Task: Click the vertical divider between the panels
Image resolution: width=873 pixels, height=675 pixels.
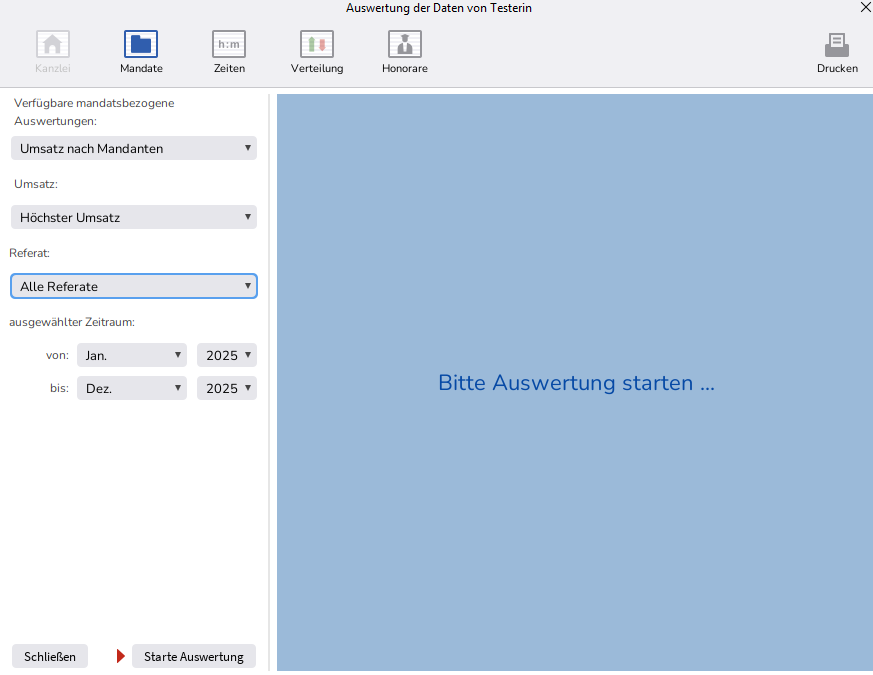Action: (x=269, y=380)
